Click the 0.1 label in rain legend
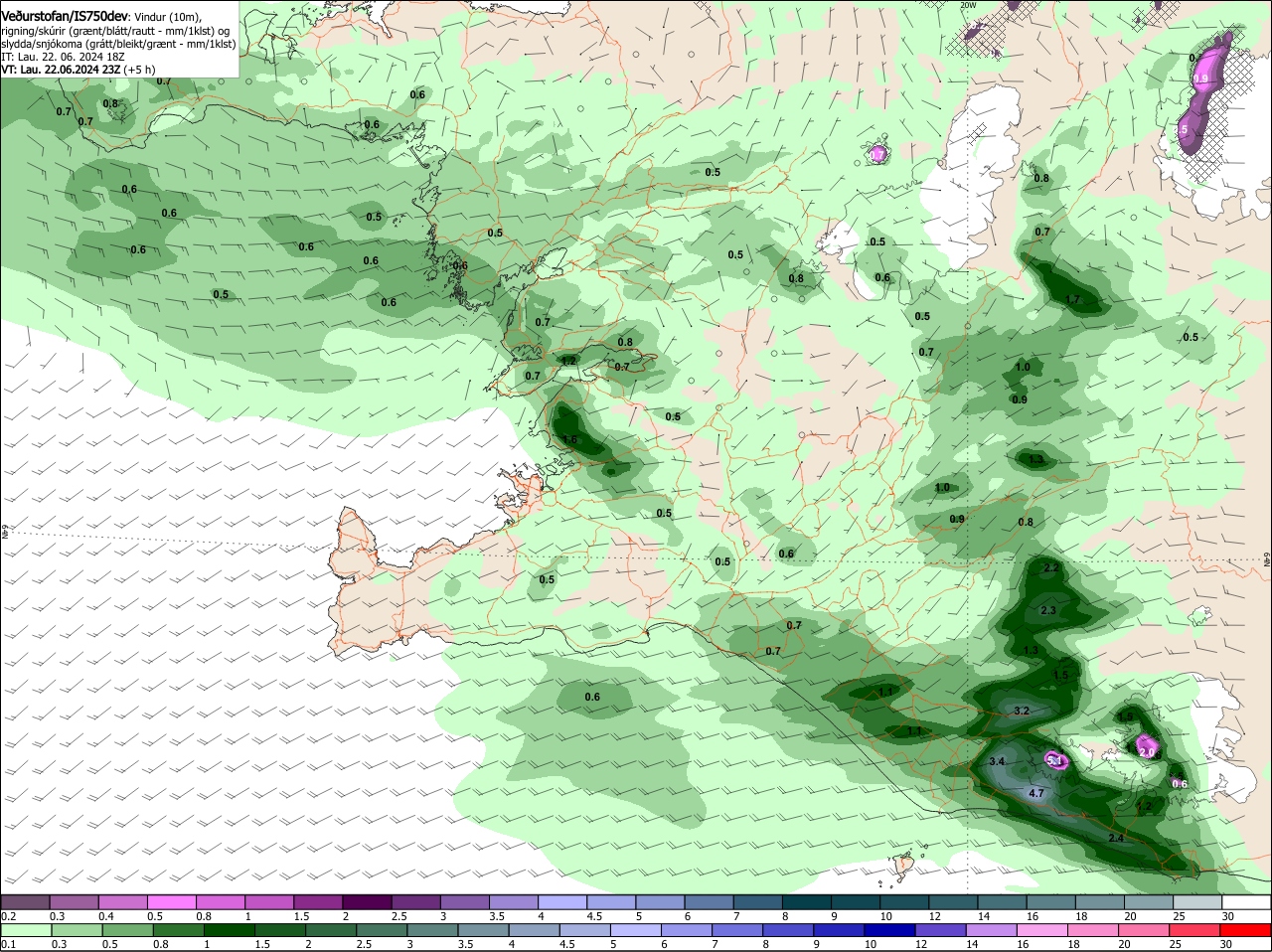This screenshot has width=1272, height=952. pos(8,944)
